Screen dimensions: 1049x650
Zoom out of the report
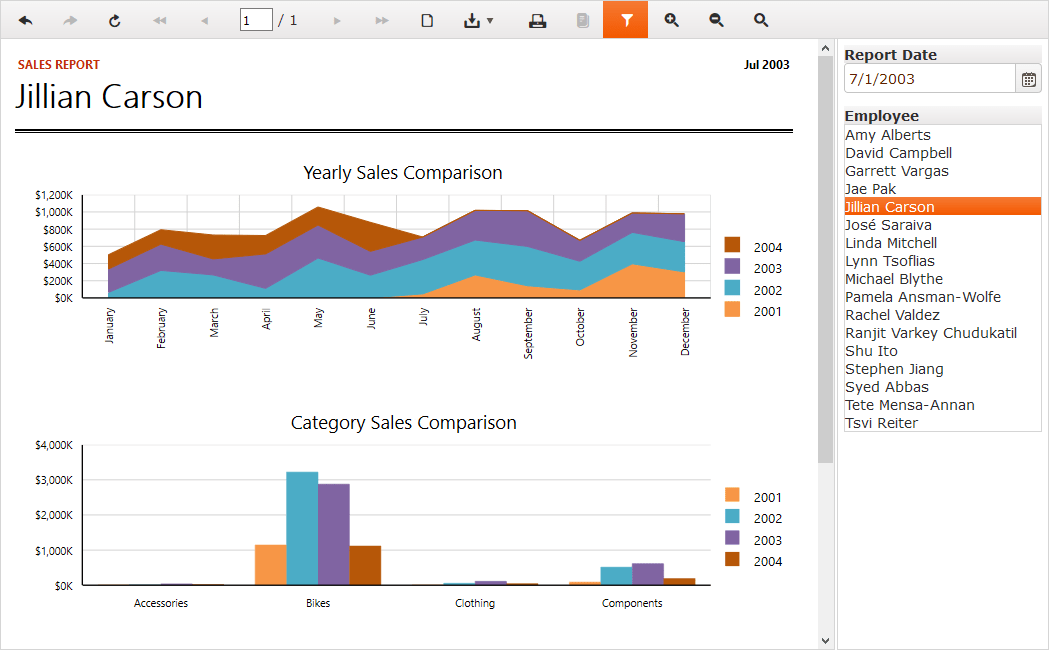pyautogui.click(x=717, y=20)
